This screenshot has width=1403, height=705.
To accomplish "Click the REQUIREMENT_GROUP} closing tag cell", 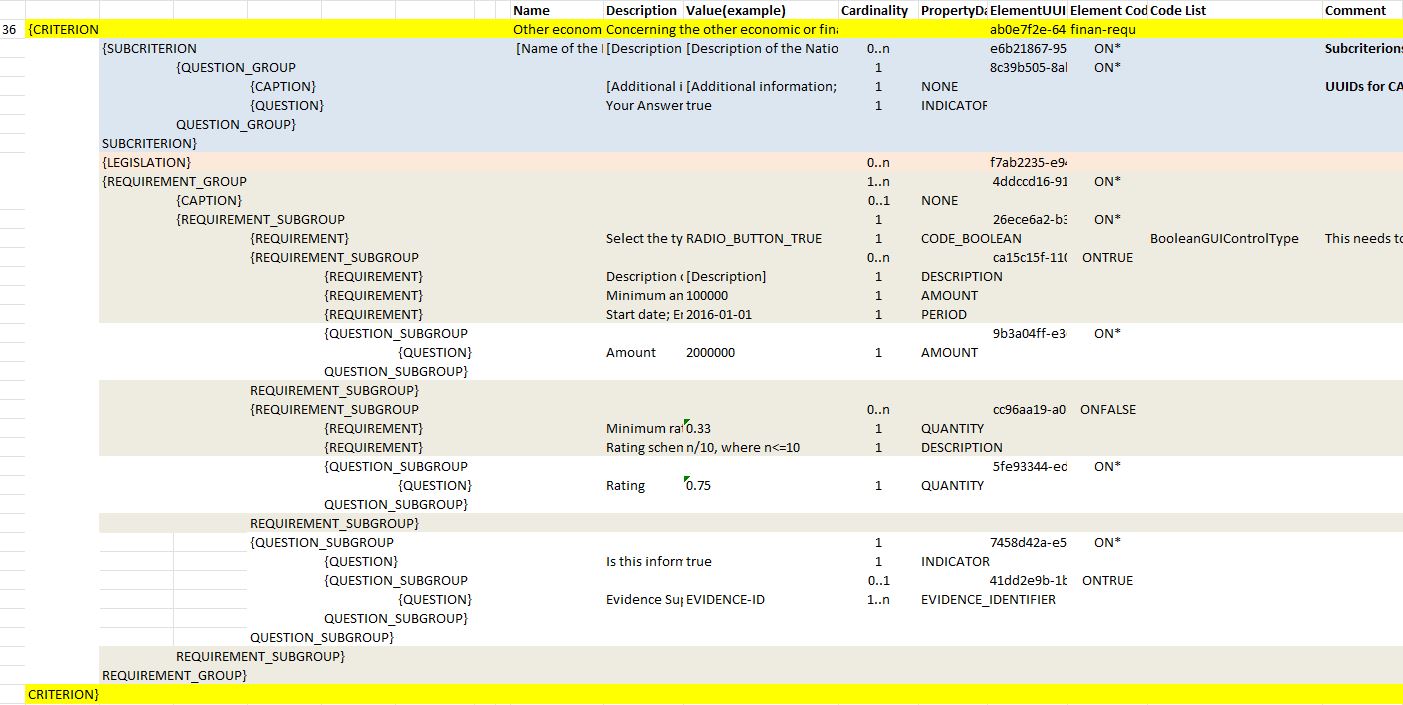I will click(174, 676).
